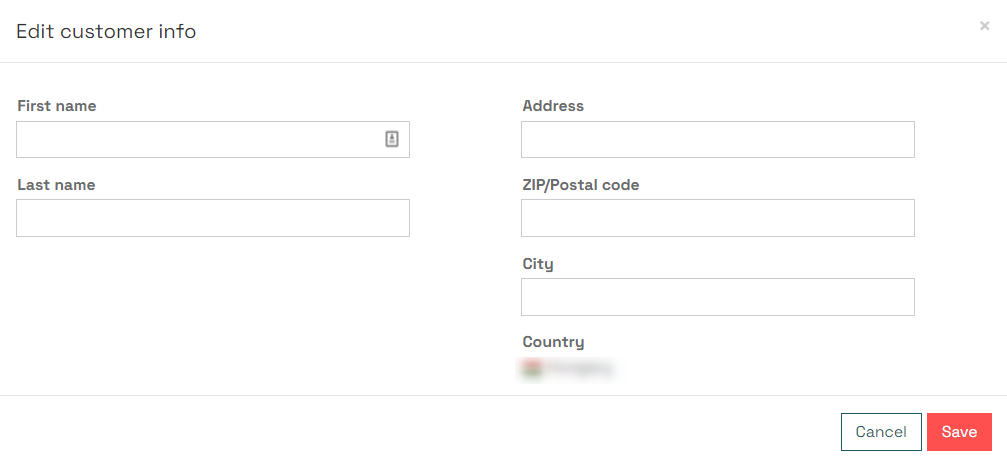Place cursor in the City field
The width and height of the screenshot is (1007, 466).
(x=717, y=297)
